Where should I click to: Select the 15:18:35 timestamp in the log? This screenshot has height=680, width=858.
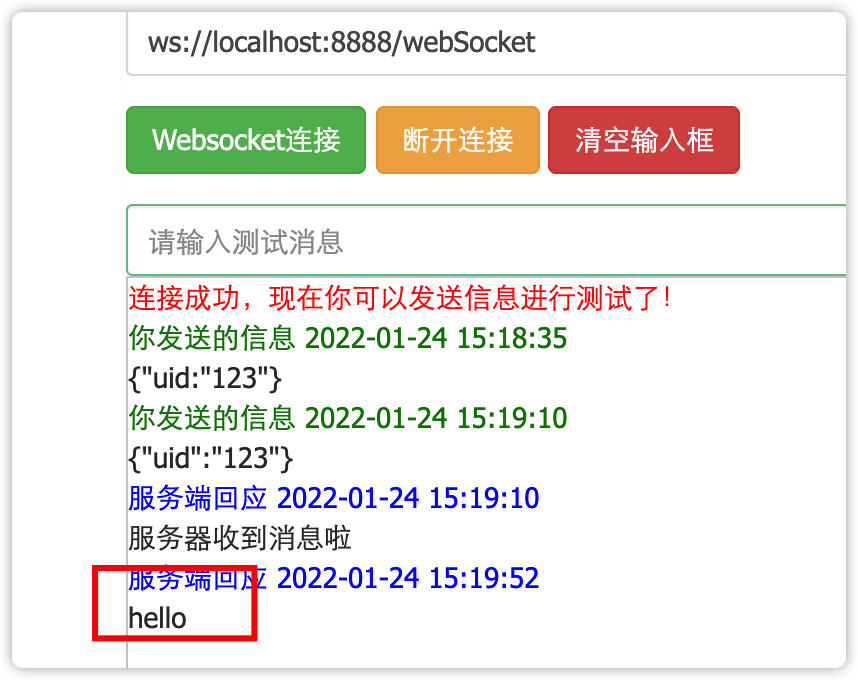(512, 338)
